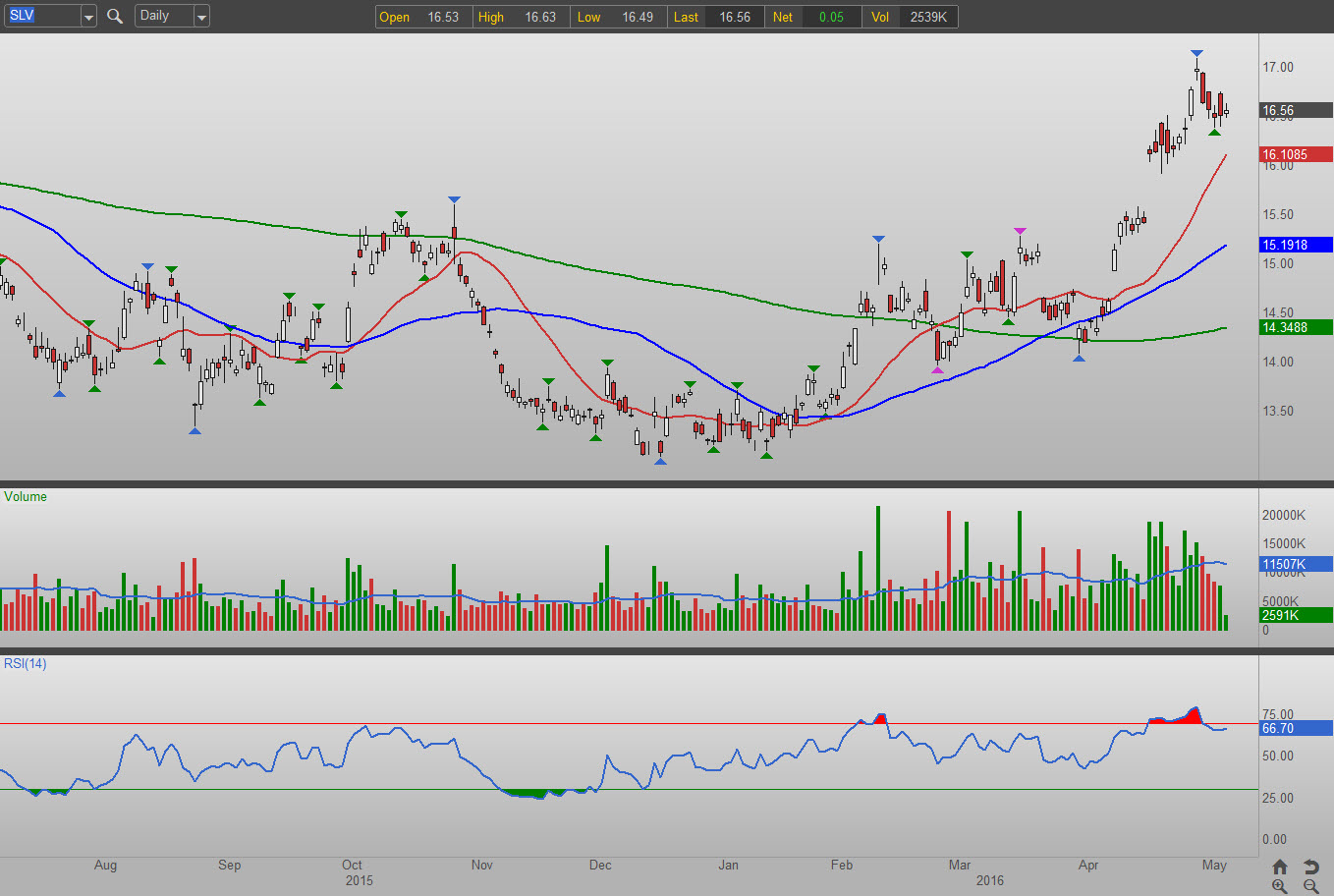This screenshot has width=1334, height=896.
Task: Click the blue triangle above the 17.00 peak
Action: point(1196,53)
